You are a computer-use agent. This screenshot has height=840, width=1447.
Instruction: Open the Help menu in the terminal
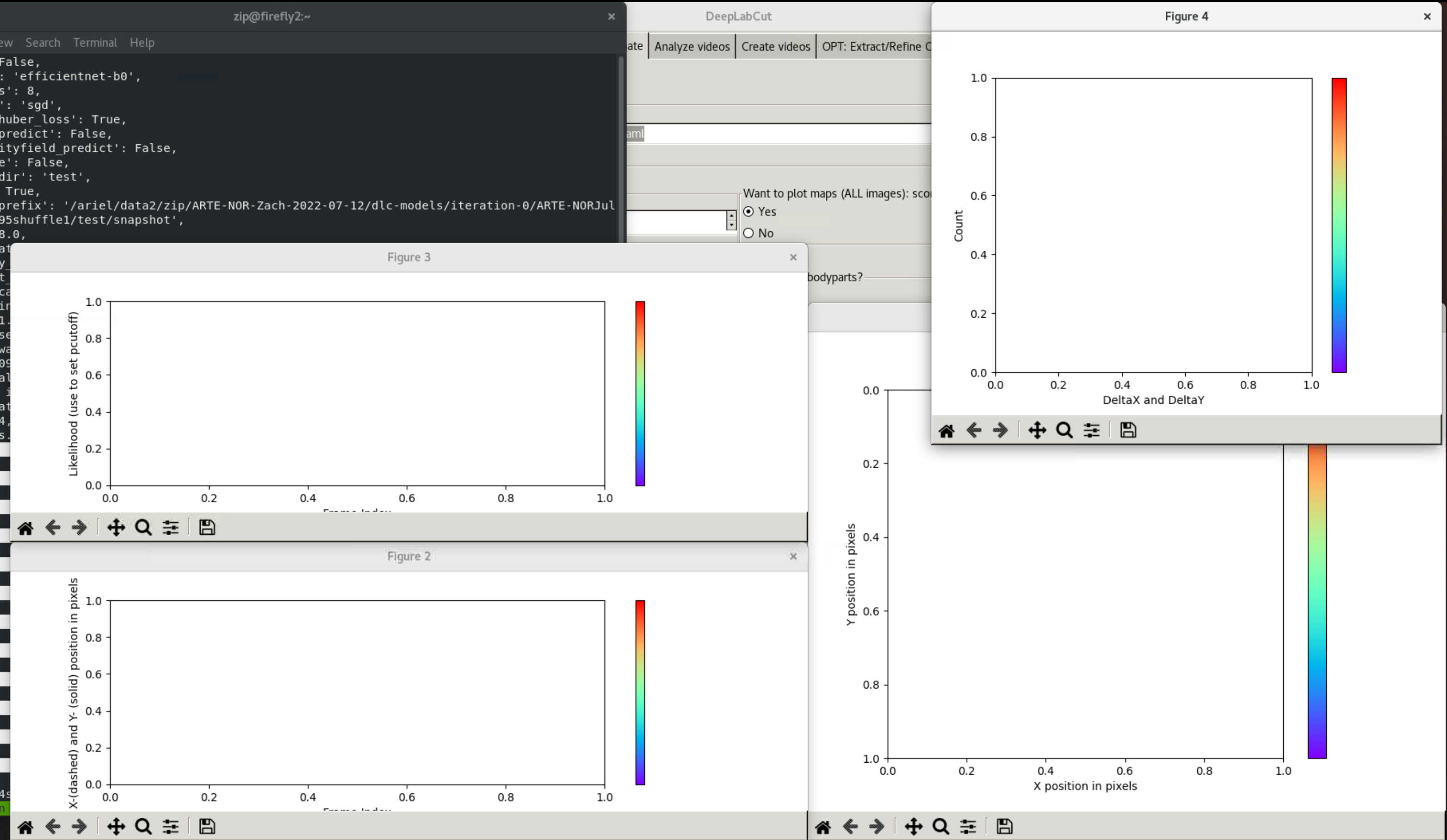click(x=142, y=43)
